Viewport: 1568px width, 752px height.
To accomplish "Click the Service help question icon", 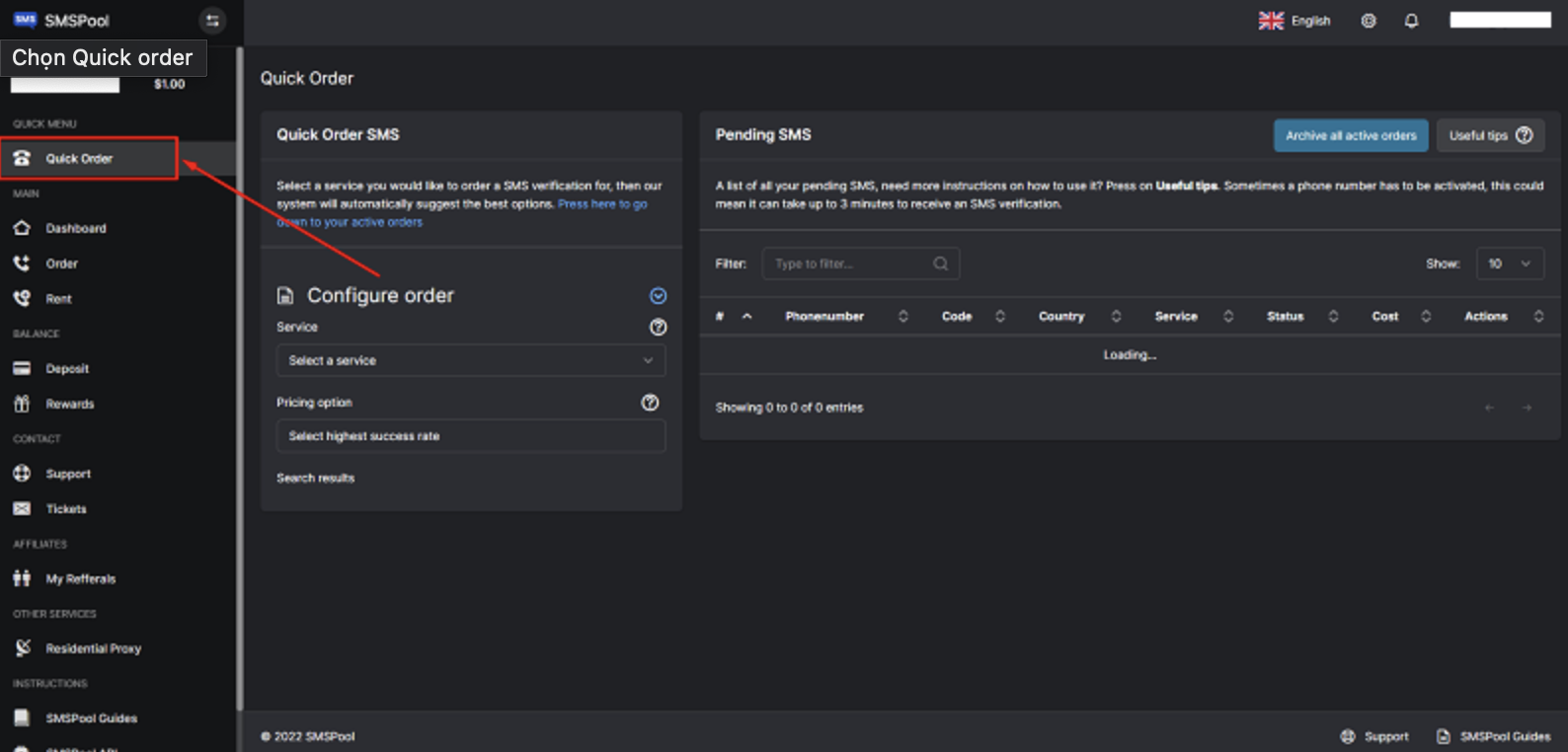I will pos(658,328).
